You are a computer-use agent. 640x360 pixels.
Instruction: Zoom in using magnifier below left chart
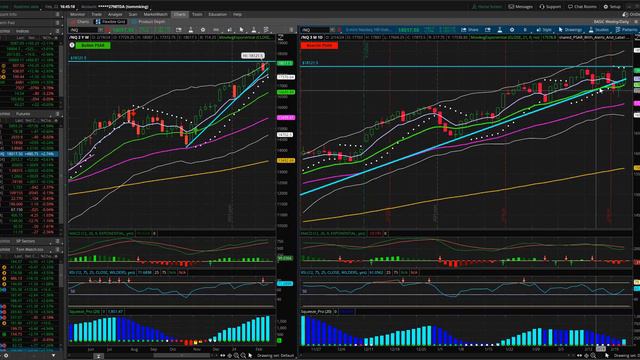click(x=236, y=356)
